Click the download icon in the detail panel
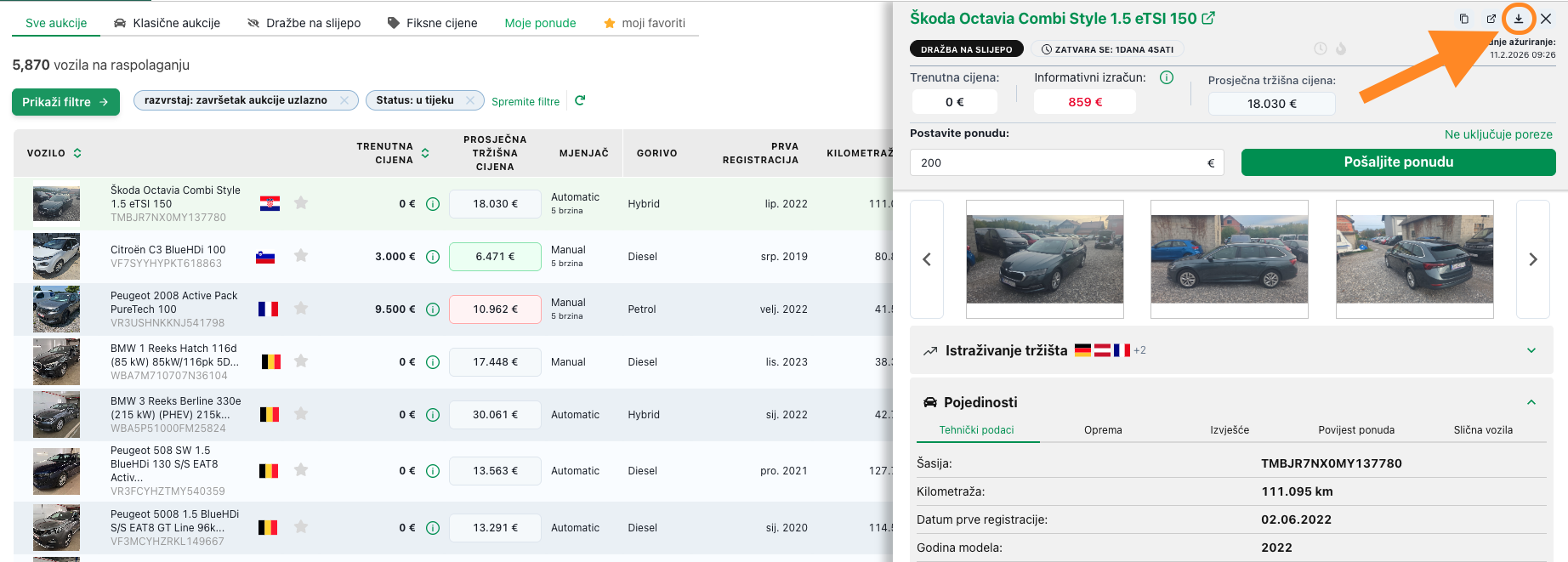This screenshot has height=562, width=1568. pyautogui.click(x=1518, y=19)
